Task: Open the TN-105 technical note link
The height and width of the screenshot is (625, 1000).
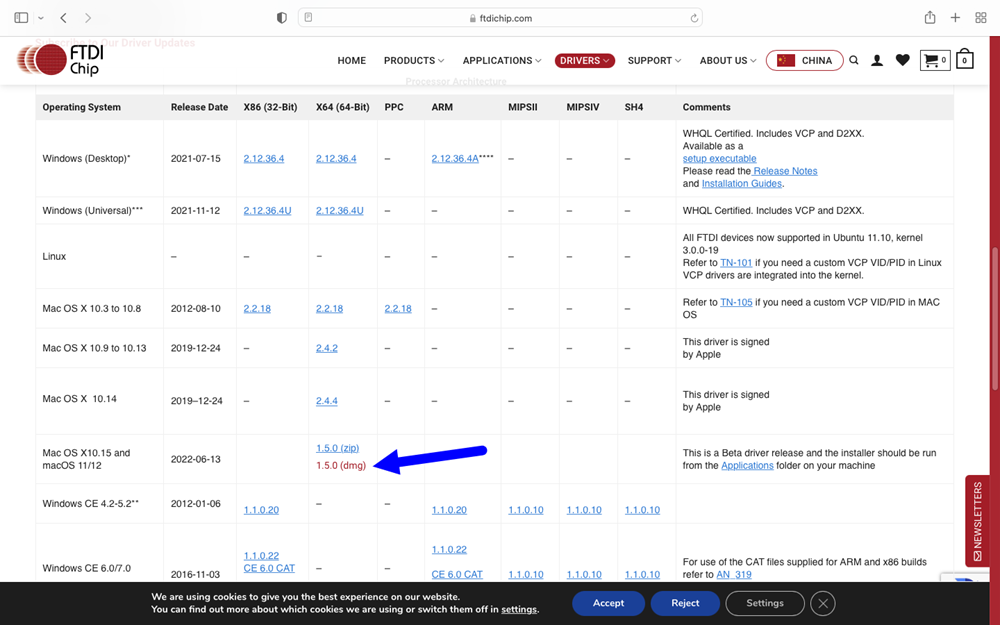Action: 736,302
